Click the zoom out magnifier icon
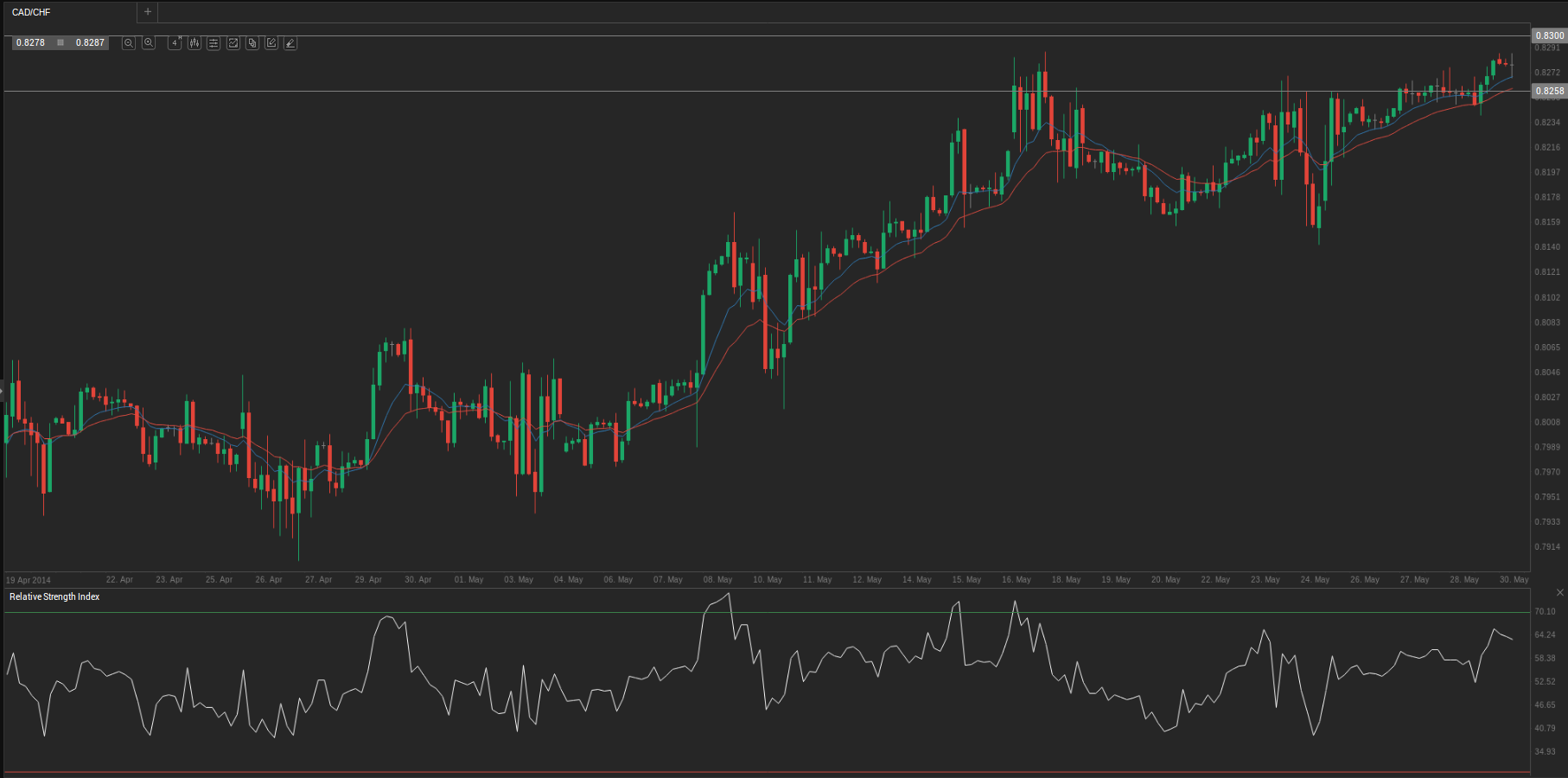Image resolution: width=1568 pixels, height=778 pixels. 129,43
